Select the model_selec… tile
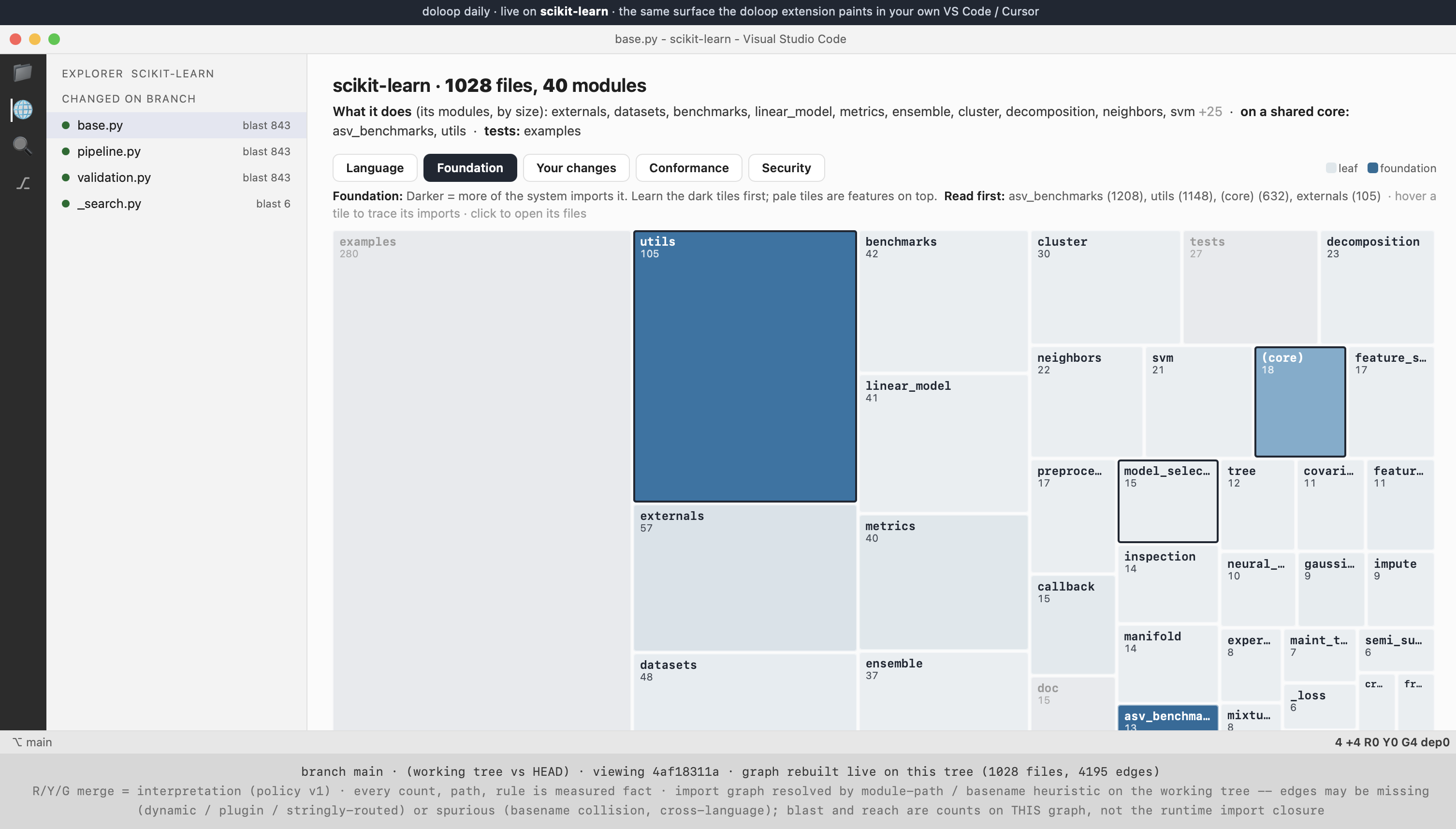 pos(1167,501)
